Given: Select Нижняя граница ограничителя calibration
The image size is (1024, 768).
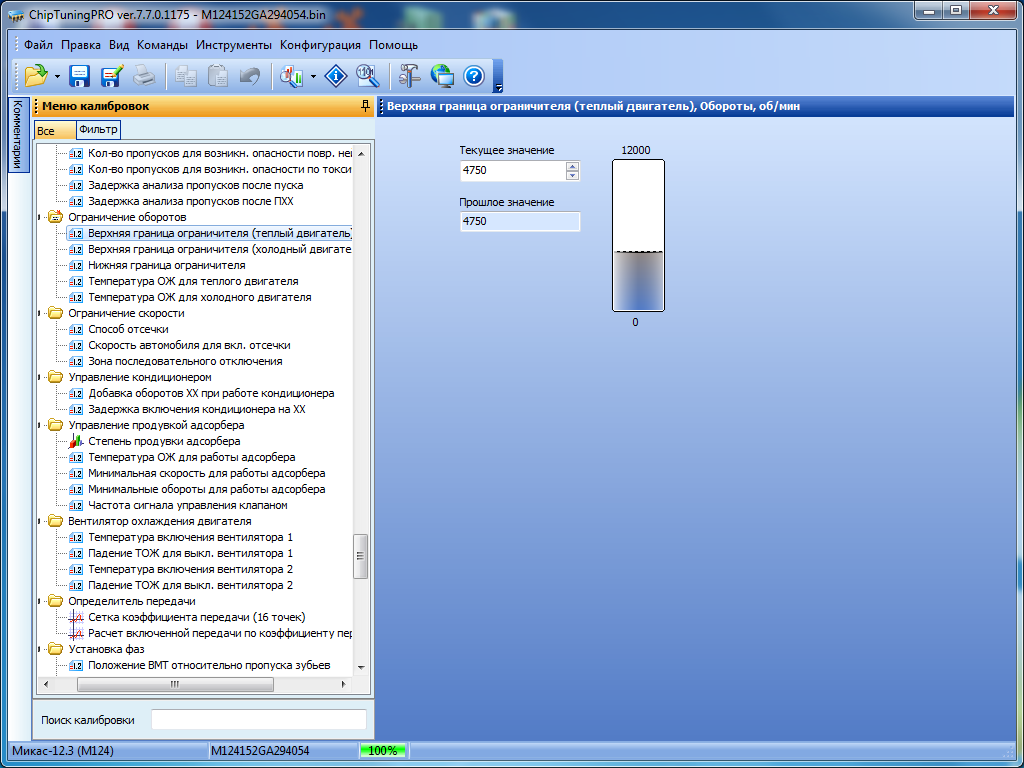Looking at the screenshot, I should [x=166, y=265].
